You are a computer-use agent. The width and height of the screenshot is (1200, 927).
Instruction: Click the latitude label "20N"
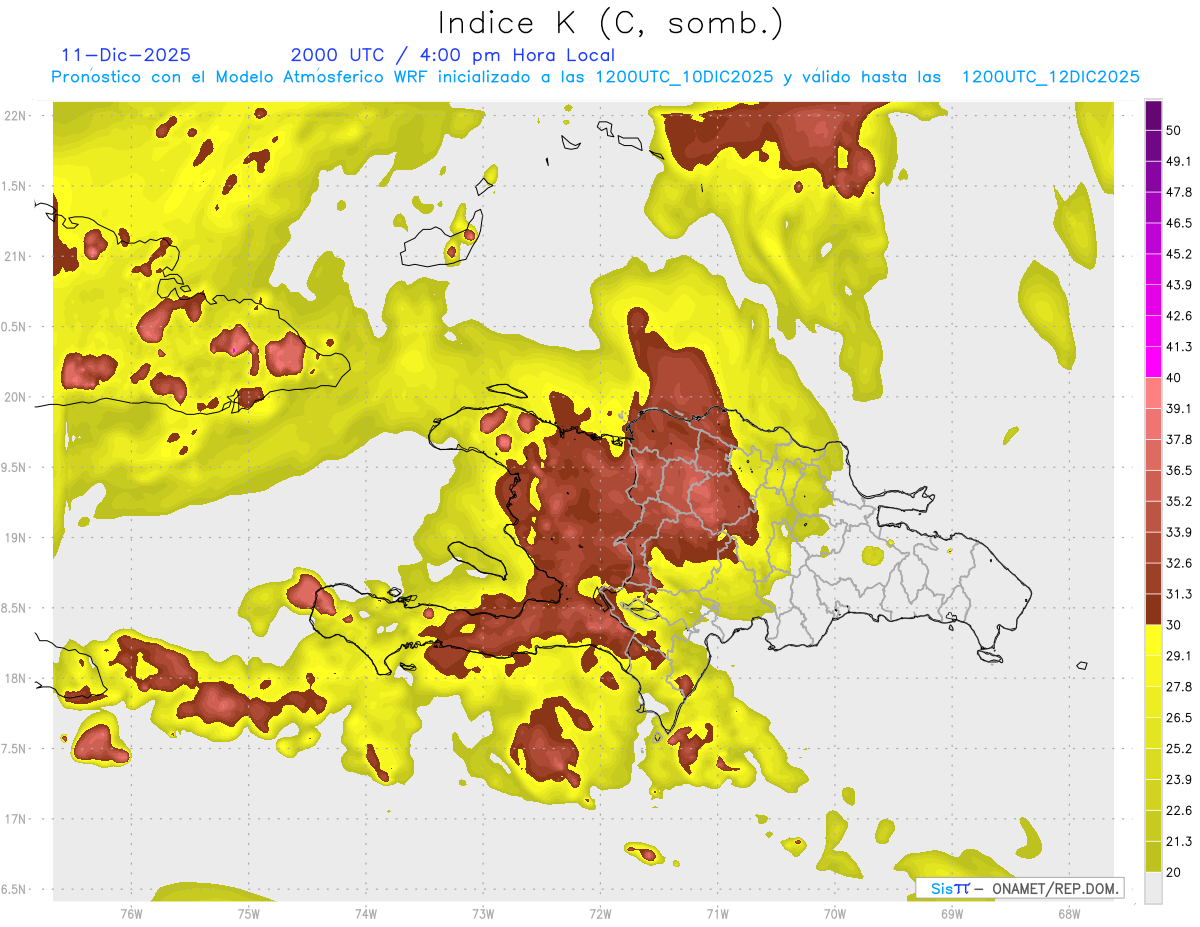[x=17, y=398]
